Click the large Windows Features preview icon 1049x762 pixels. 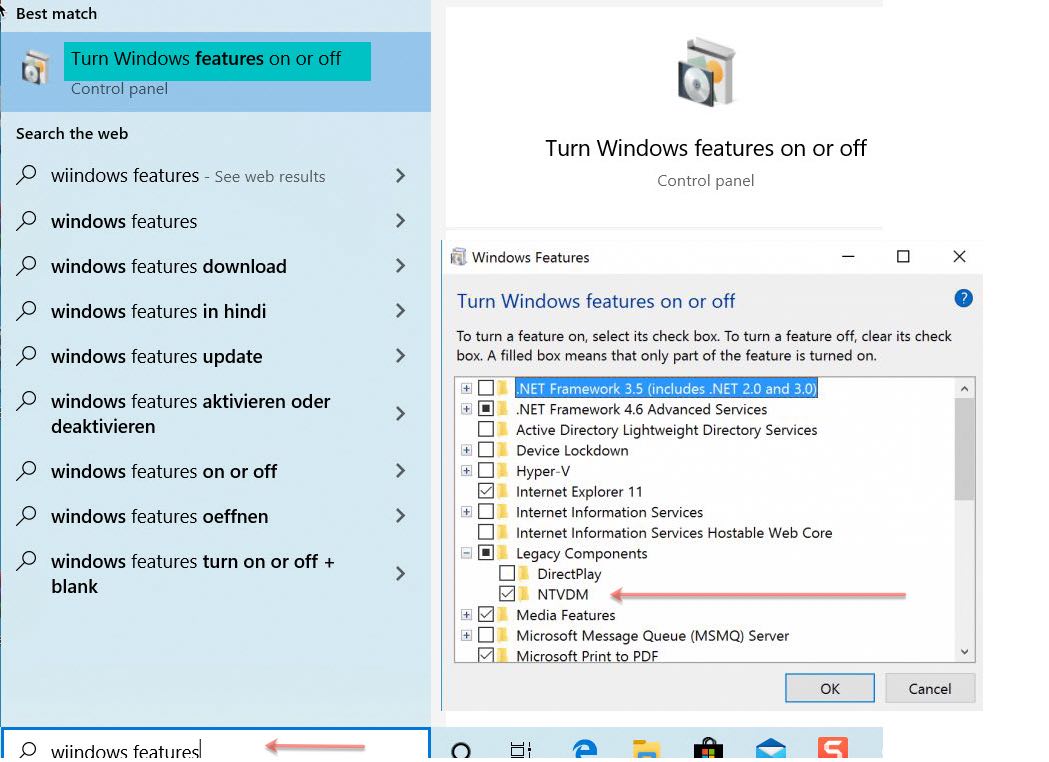coord(706,72)
